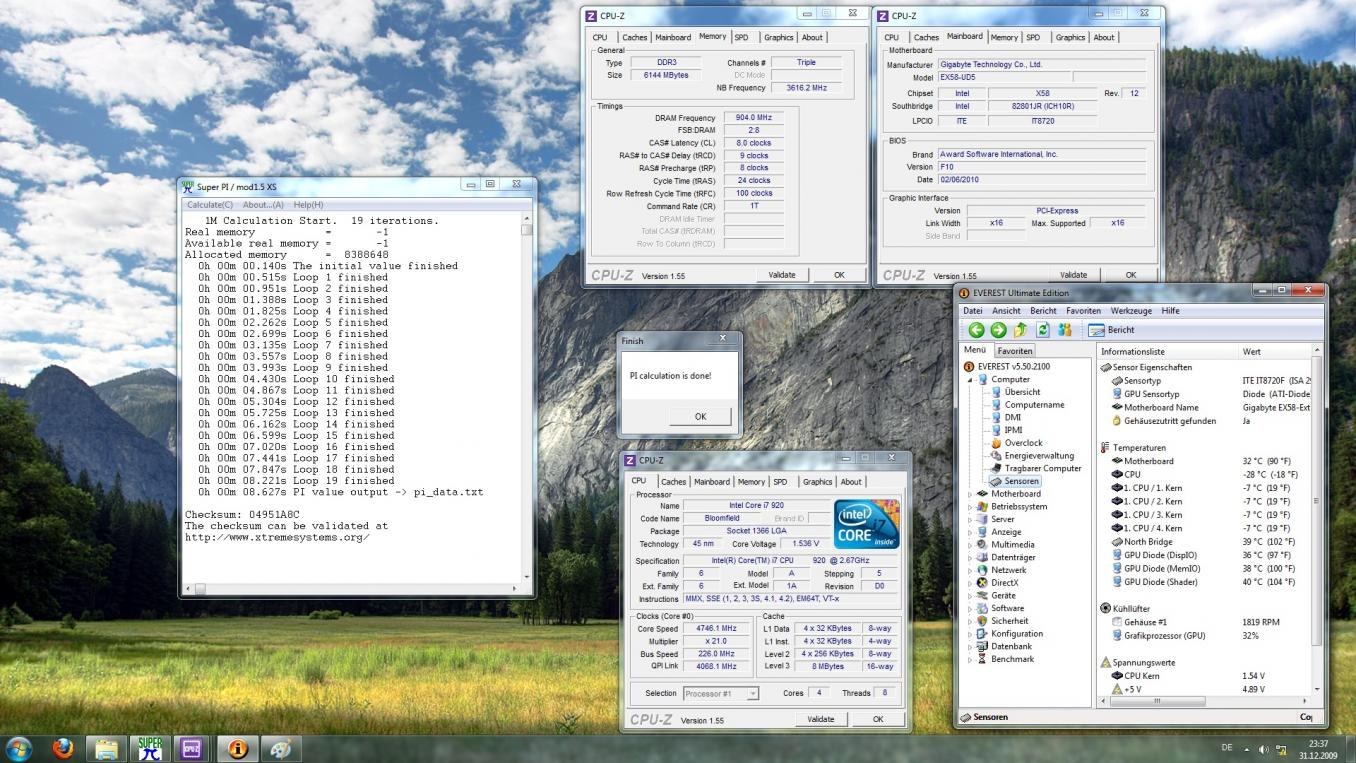The height and width of the screenshot is (763, 1356).
Task: Open Help(H) menu in Super PI
Action: [308, 204]
